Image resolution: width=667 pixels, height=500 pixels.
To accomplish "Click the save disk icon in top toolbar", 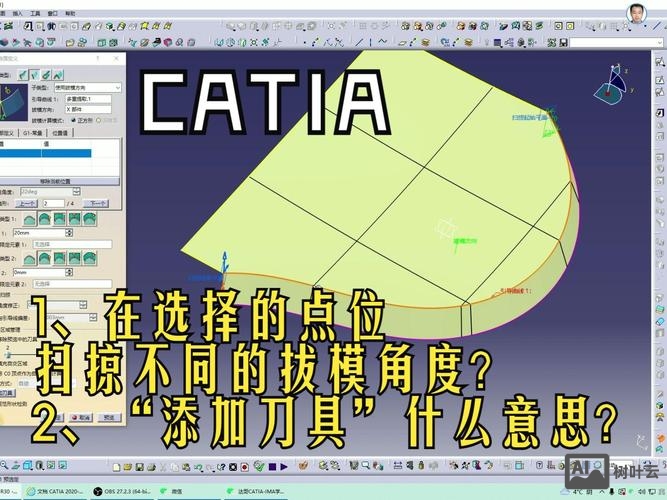I will [x=564, y=43].
